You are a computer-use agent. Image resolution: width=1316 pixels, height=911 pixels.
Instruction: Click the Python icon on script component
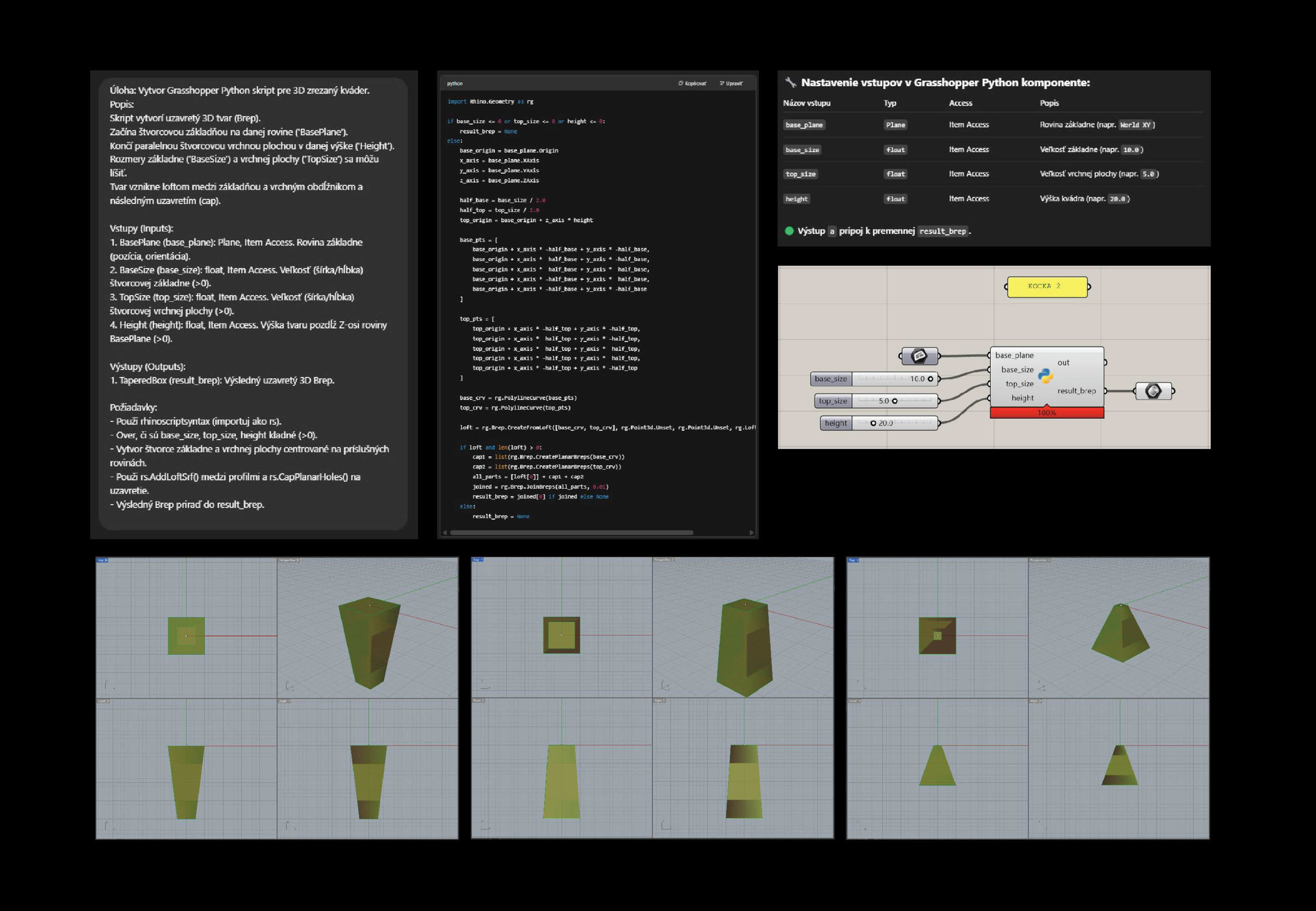[x=1045, y=376]
